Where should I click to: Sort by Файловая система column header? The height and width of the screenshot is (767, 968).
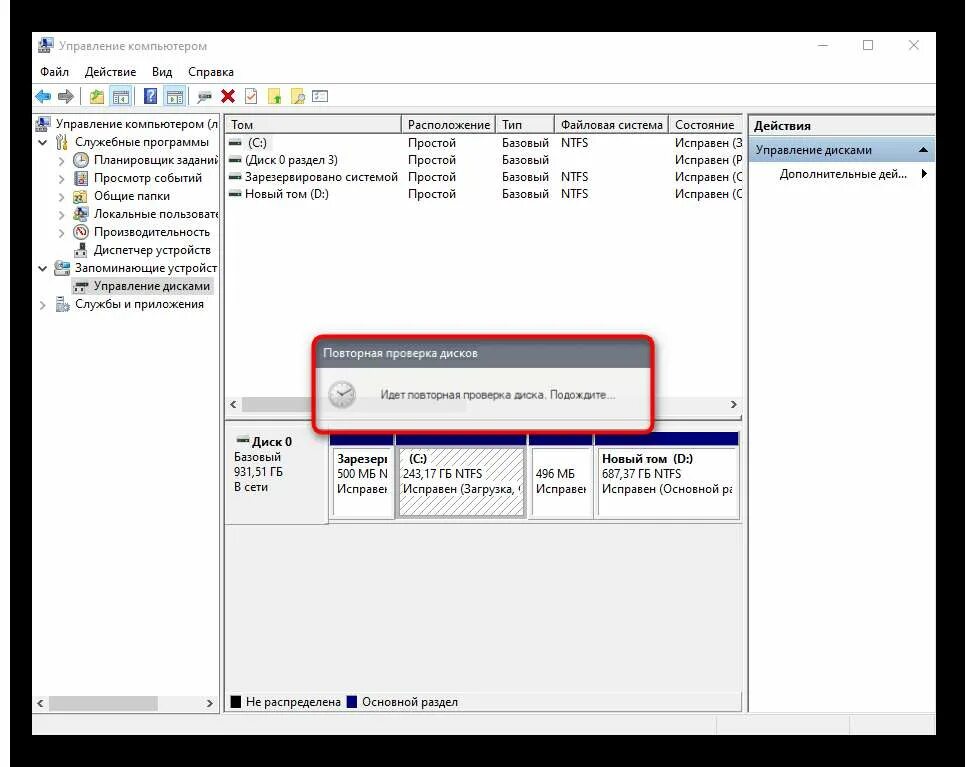tap(611, 125)
